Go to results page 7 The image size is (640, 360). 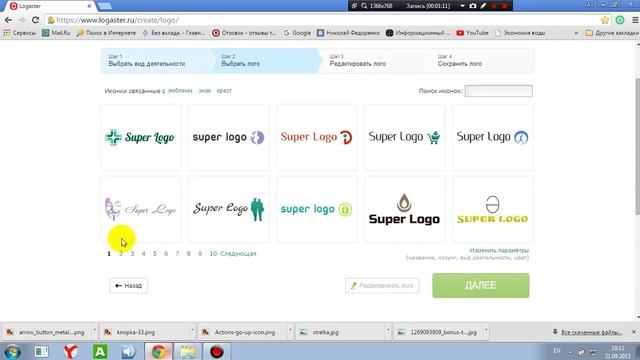[x=177, y=253]
